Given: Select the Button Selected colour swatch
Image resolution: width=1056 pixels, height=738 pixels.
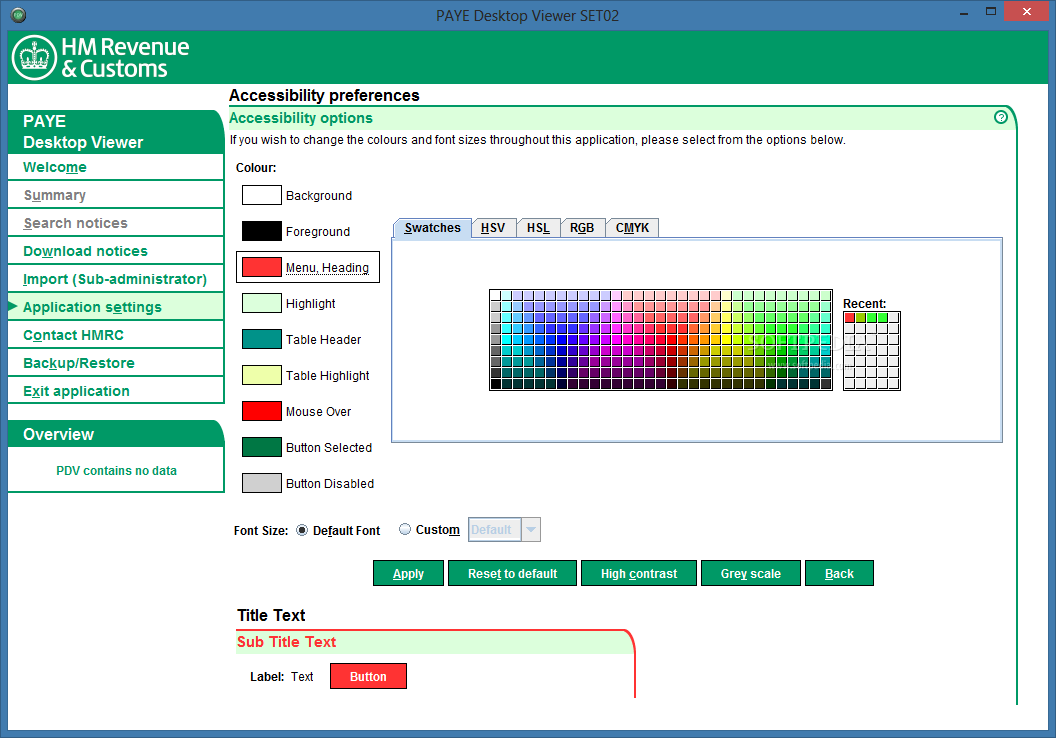Looking at the screenshot, I should click(x=262, y=447).
